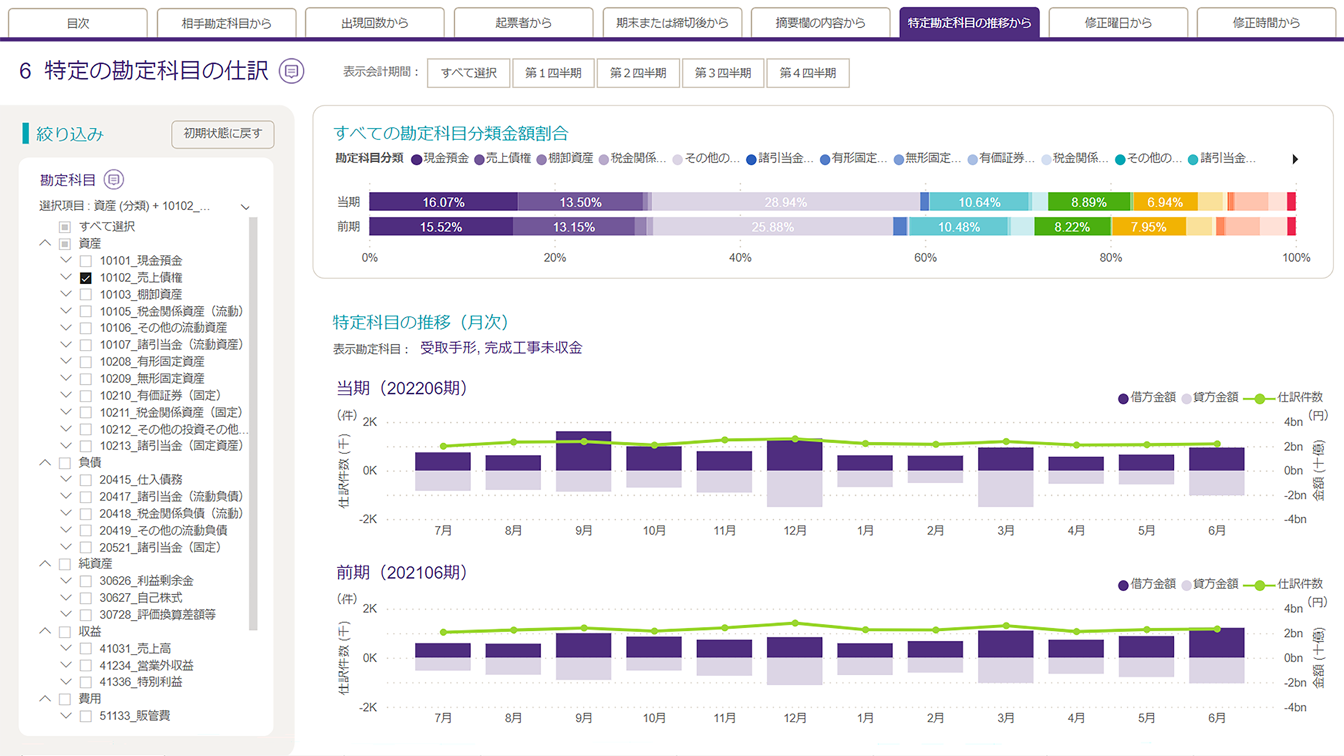Image resolution: width=1344 pixels, height=756 pixels.
Task: Collapse the 純資産 tree group
Action: 45,564
